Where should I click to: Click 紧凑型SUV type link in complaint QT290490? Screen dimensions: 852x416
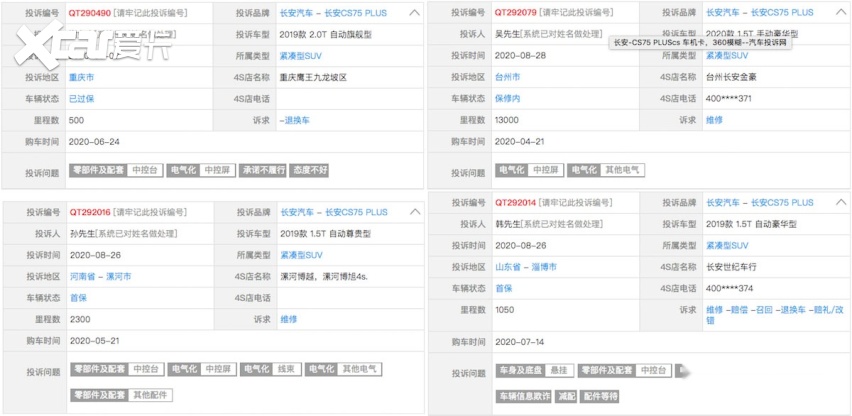pyautogui.click(x=300, y=55)
